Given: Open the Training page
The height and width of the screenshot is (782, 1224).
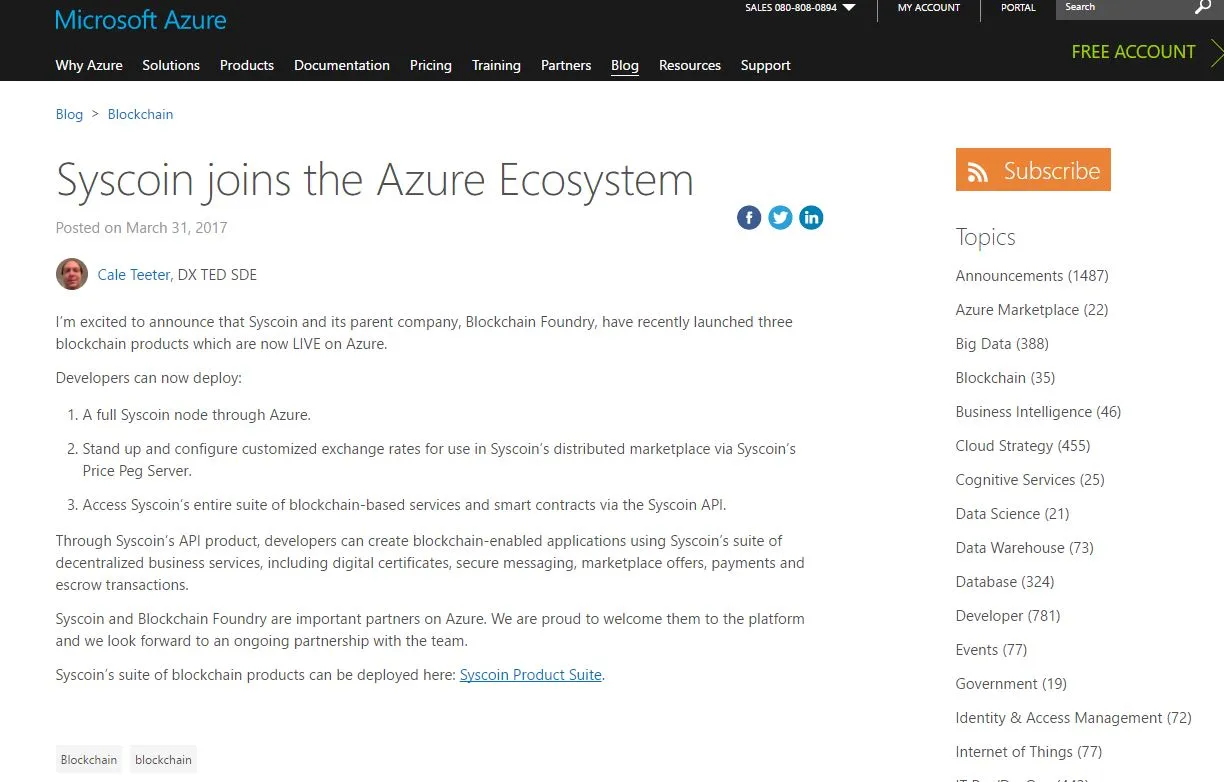Looking at the screenshot, I should tap(496, 65).
